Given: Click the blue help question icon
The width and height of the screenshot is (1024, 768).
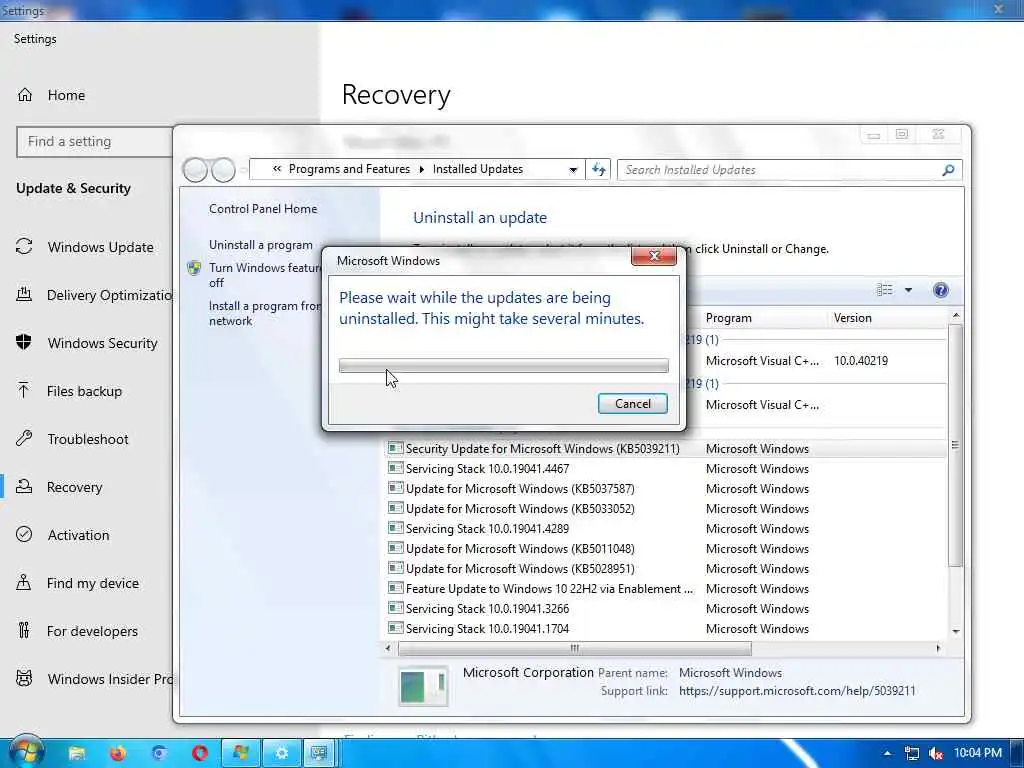Looking at the screenshot, I should [x=940, y=290].
